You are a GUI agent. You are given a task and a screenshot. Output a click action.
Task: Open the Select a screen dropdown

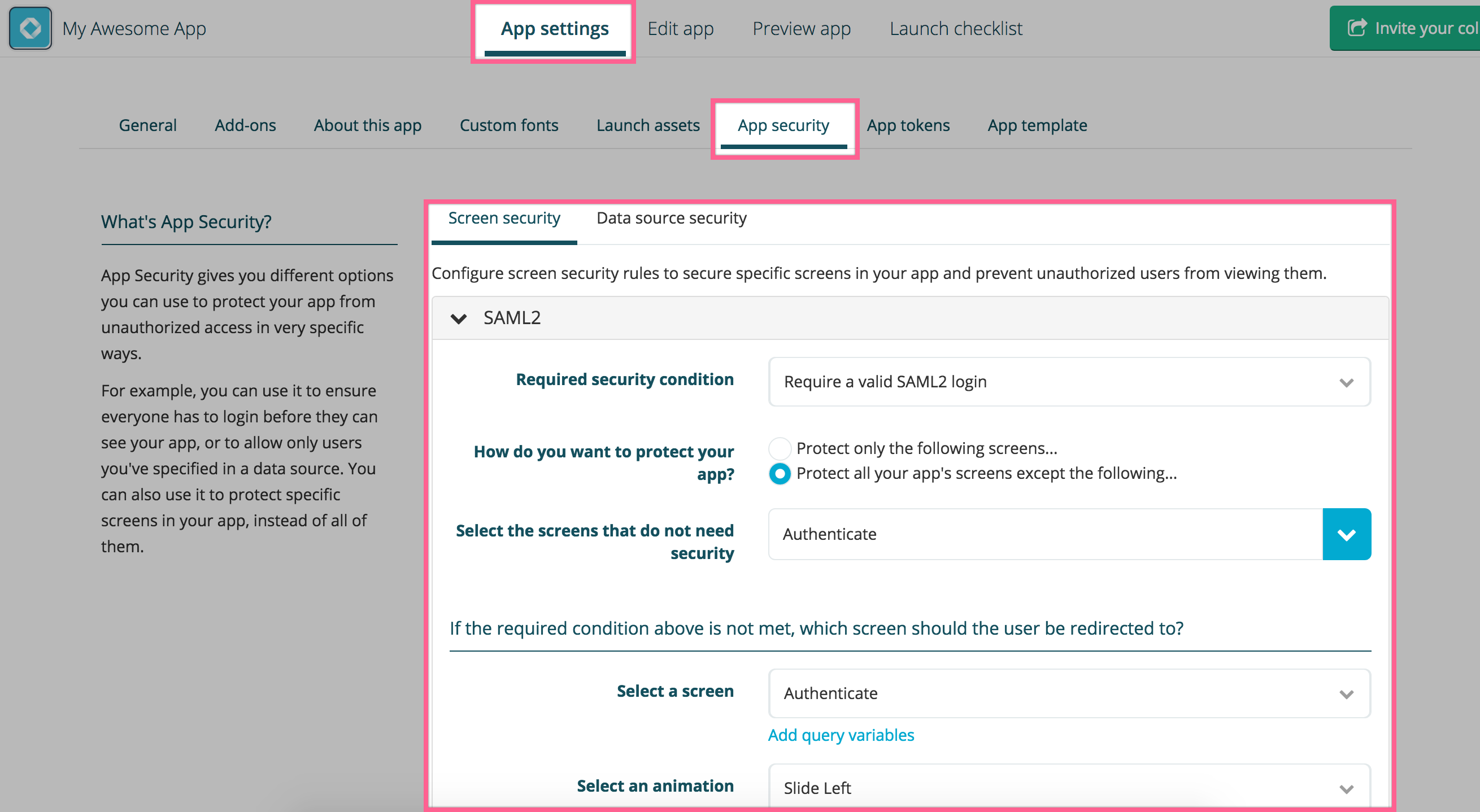[1069, 693]
